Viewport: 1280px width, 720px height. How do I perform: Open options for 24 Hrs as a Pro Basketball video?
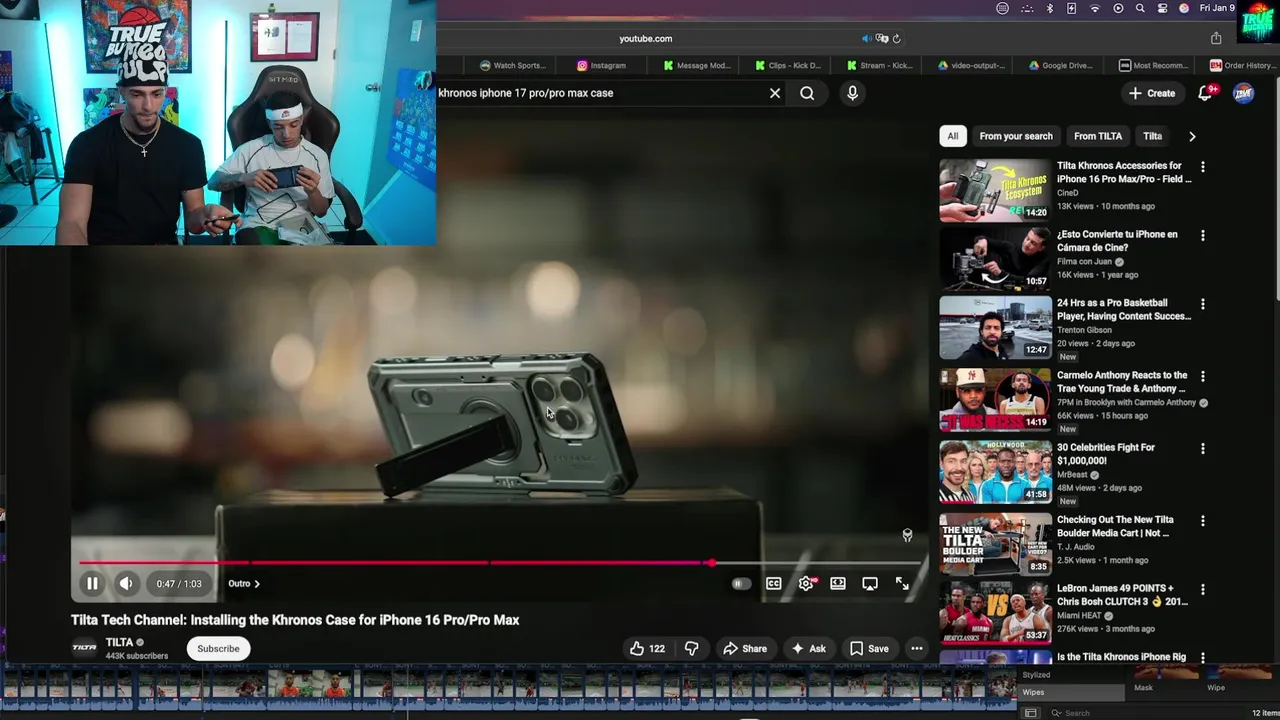click(x=1203, y=304)
